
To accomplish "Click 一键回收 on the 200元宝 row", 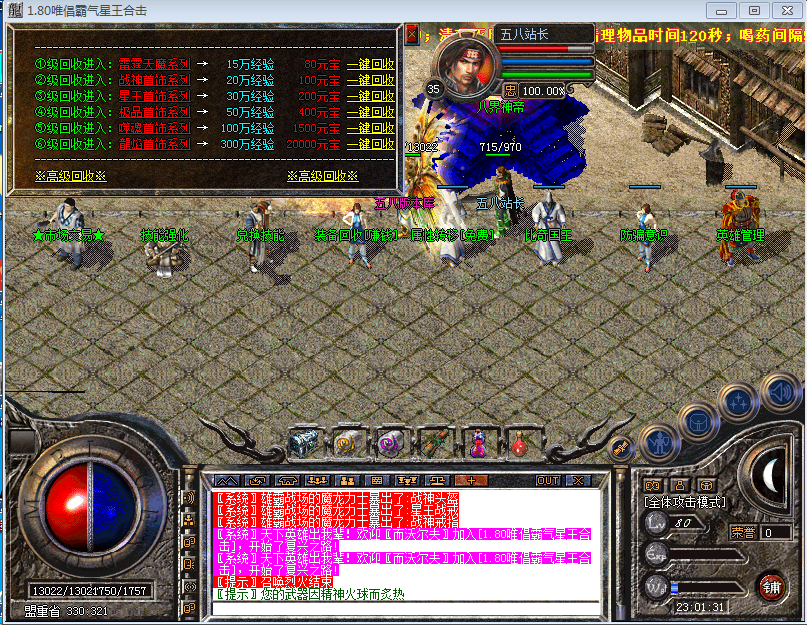I will 371,96.
